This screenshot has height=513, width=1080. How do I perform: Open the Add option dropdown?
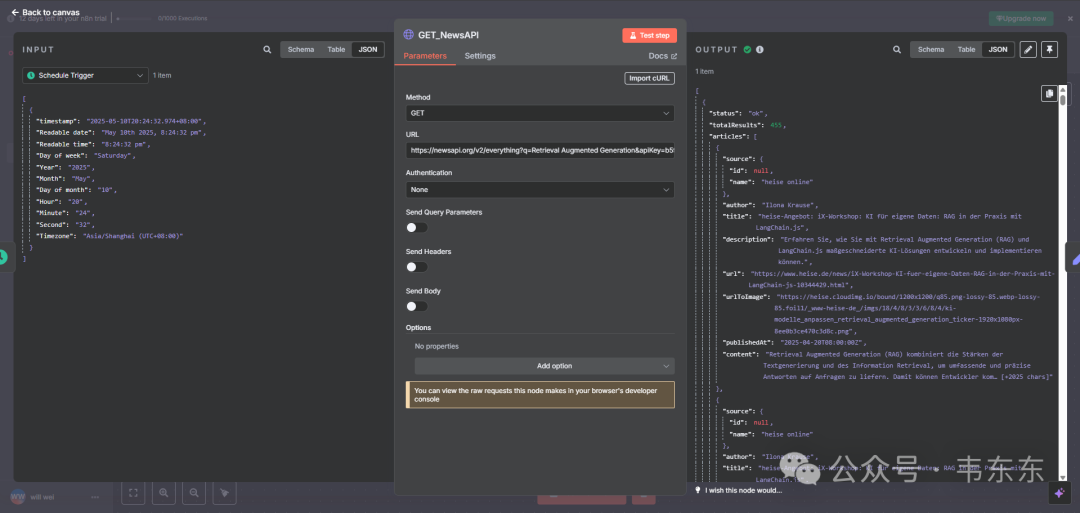[544, 366]
